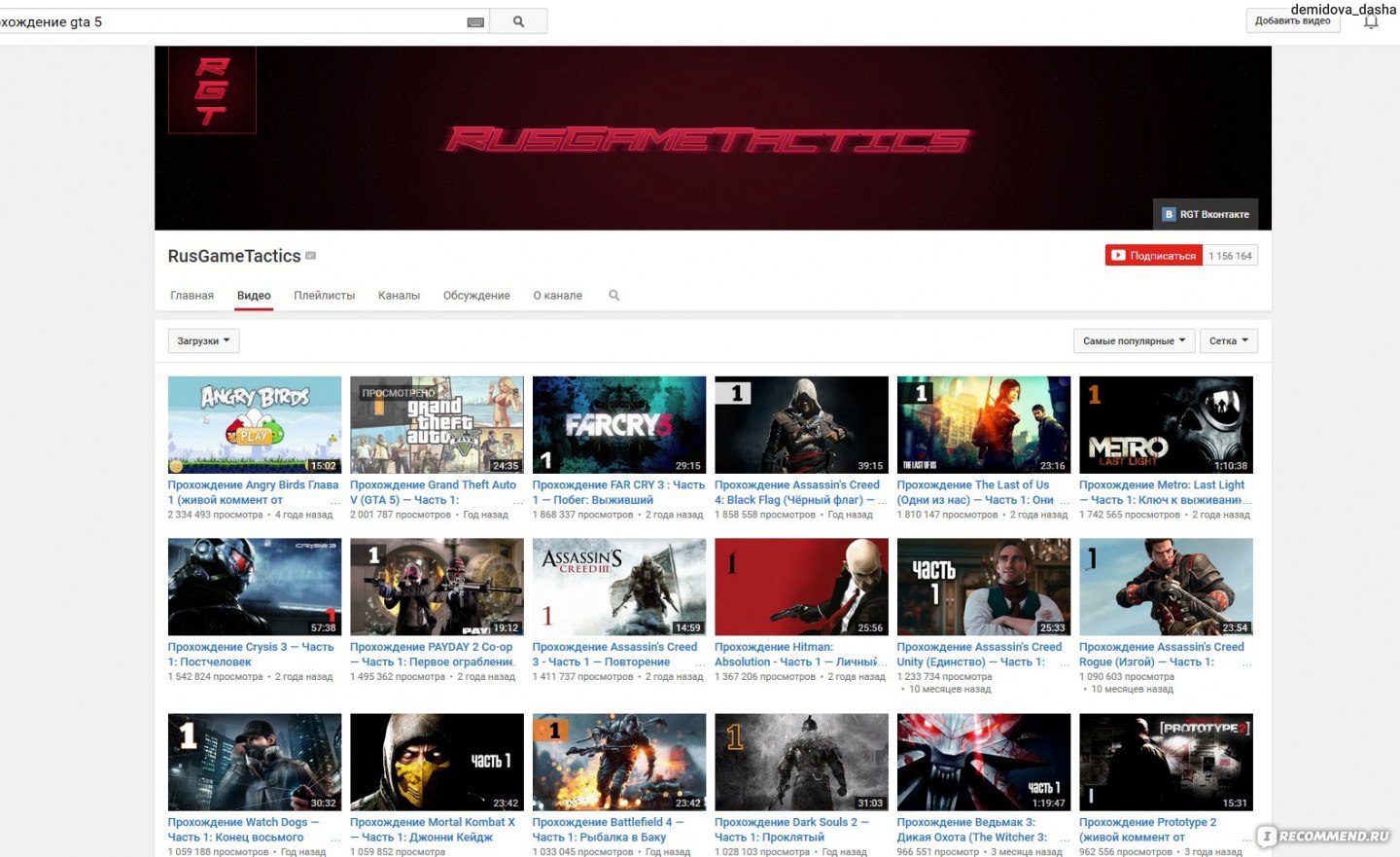Switch to the Главная tab
1400x857 pixels.
pyautogui.click(x=192, y=296)
